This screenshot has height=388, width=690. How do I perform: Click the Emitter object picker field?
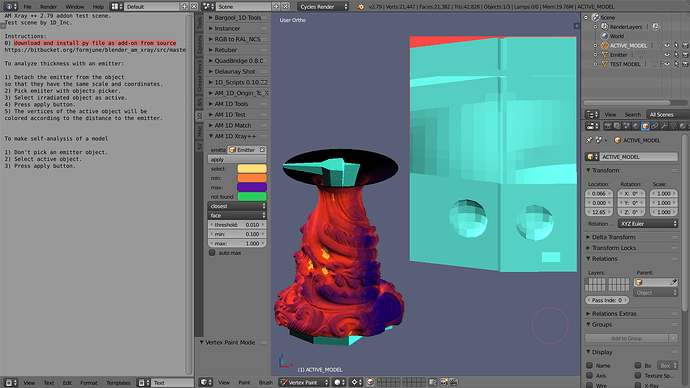tap(247, 150)
